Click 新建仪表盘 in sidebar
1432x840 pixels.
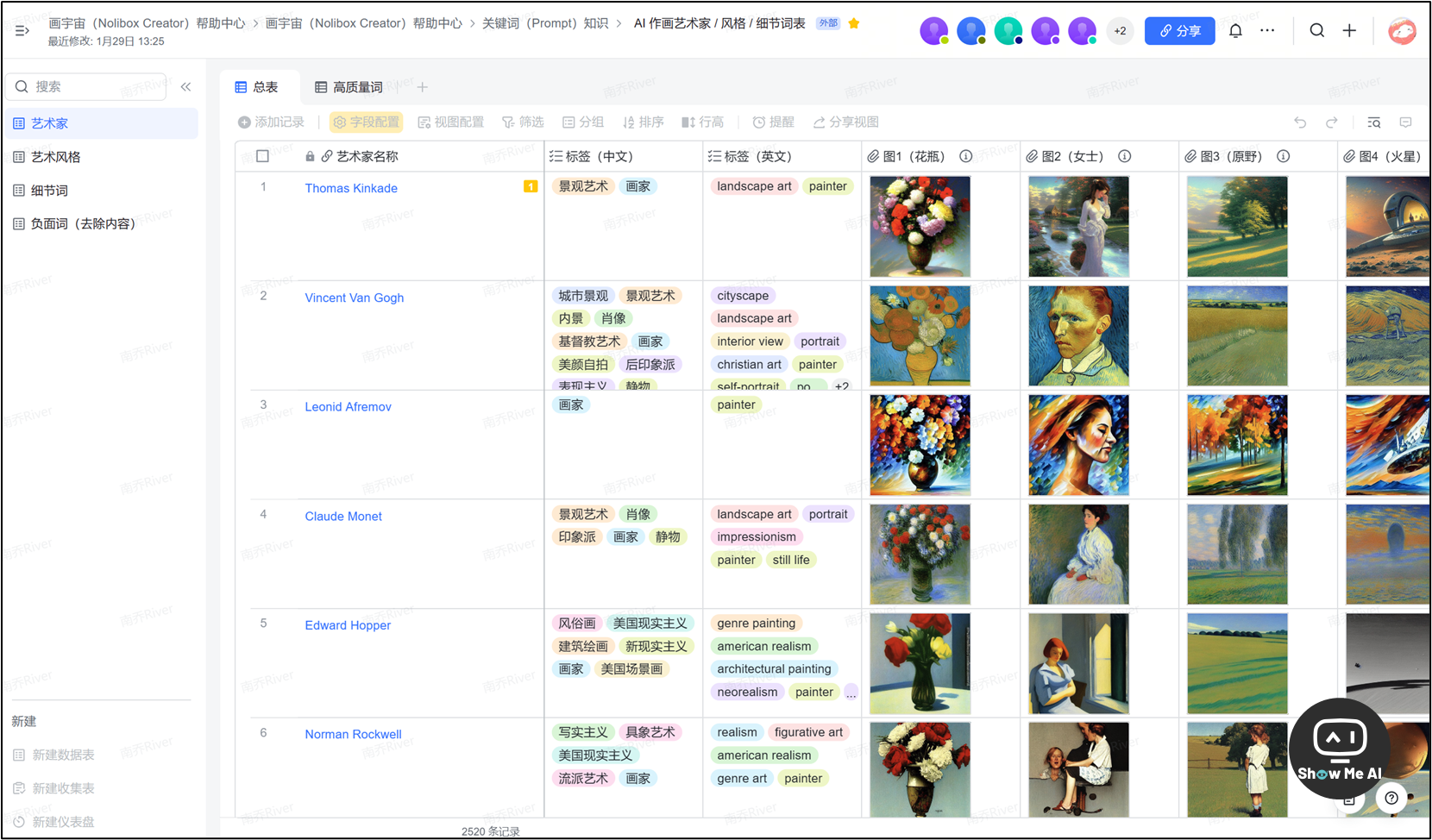click(x=53, y=822)
